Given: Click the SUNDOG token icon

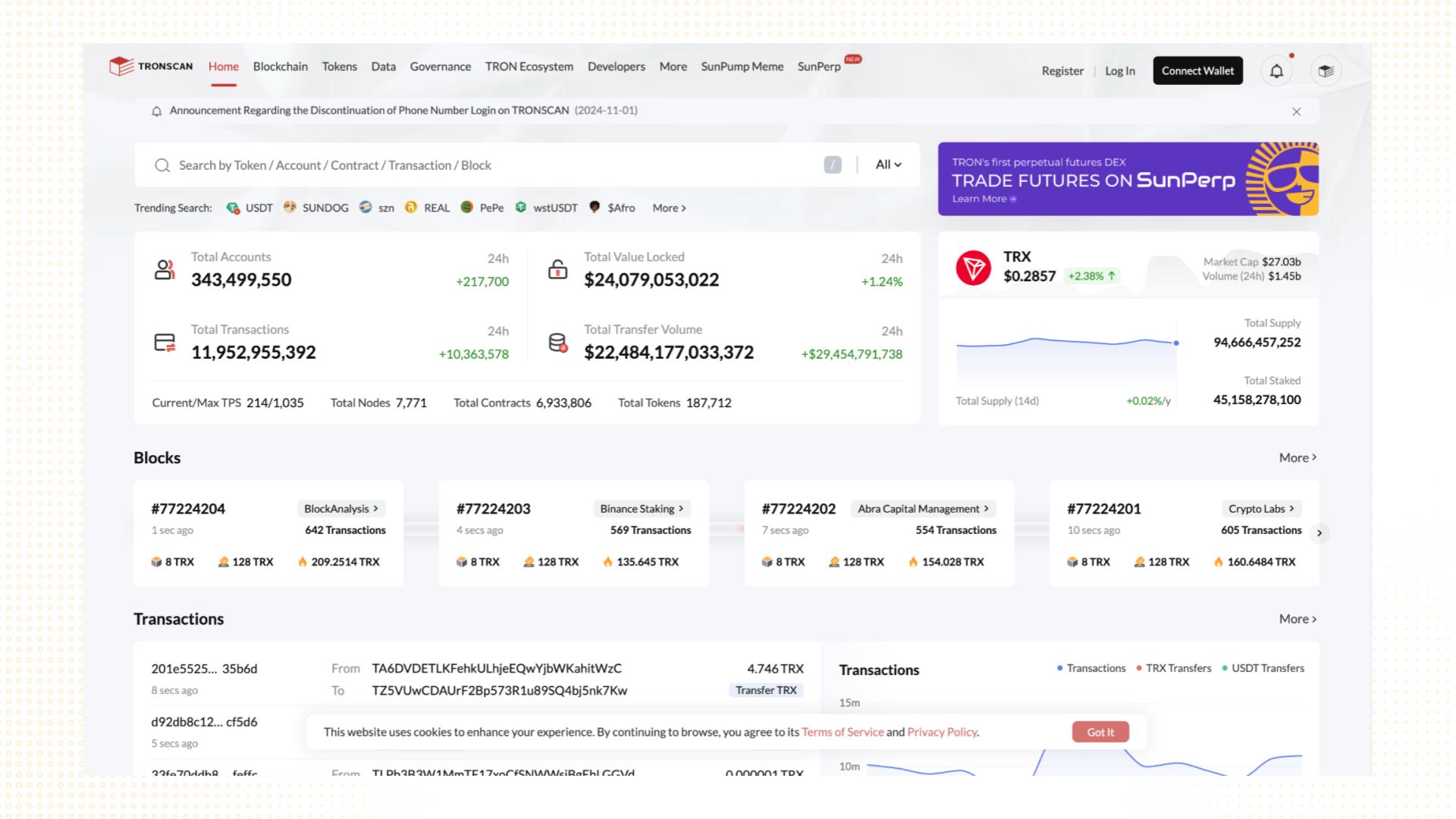Looking at the screenshot, I should [290, 207].
